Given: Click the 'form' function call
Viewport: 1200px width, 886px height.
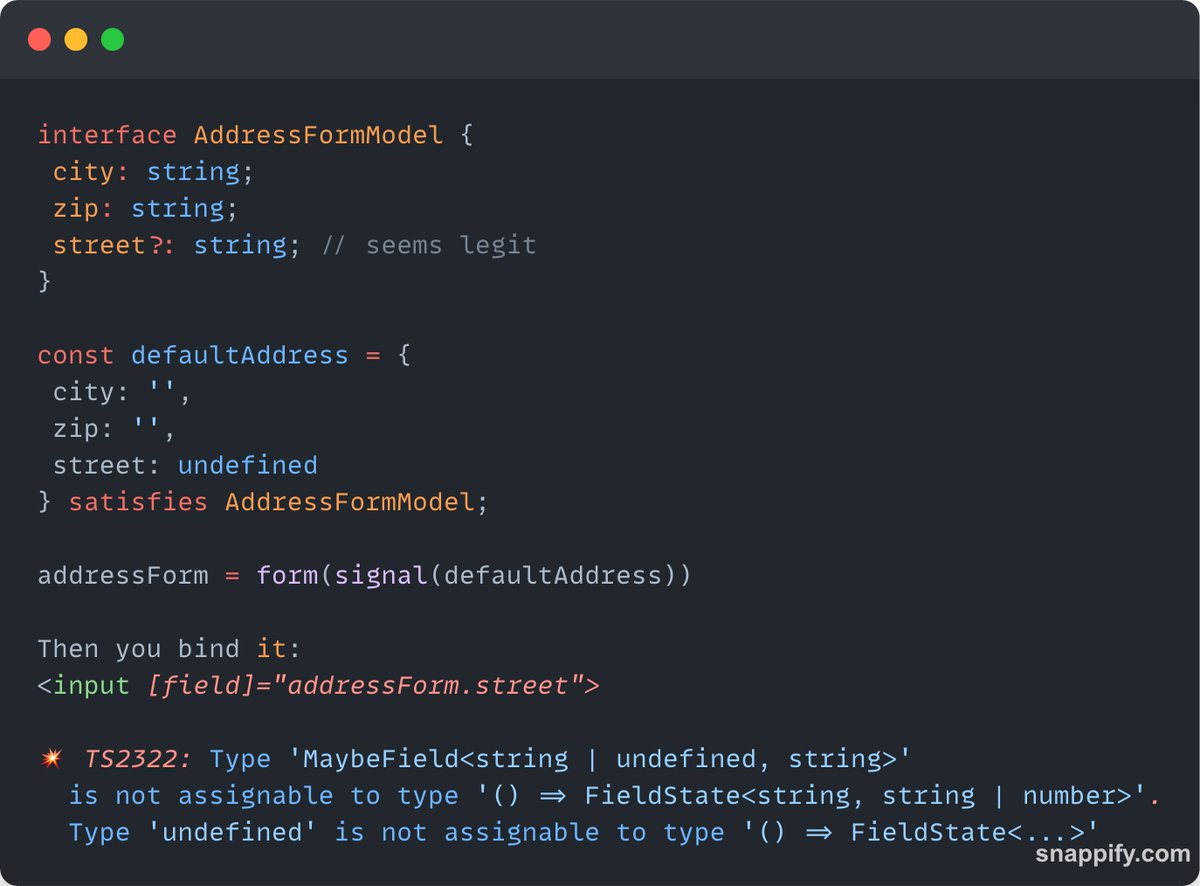Looking at the screenshot, I should (287, 576).
